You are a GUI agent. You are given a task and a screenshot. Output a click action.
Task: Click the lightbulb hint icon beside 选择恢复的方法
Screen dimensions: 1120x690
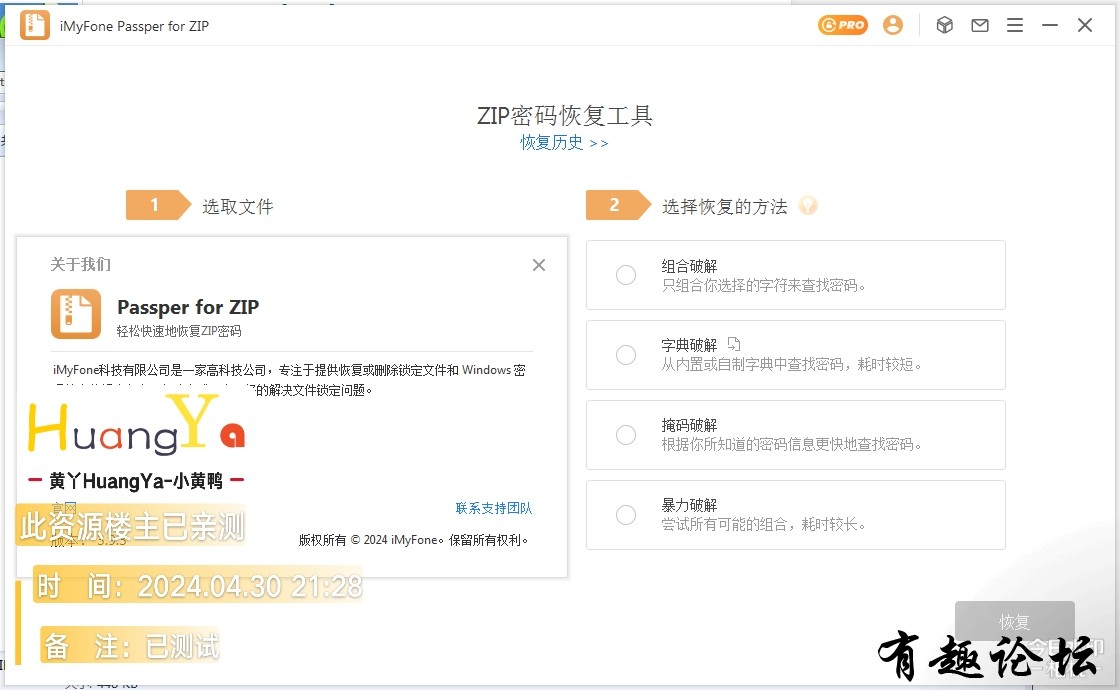pos(808,206)
